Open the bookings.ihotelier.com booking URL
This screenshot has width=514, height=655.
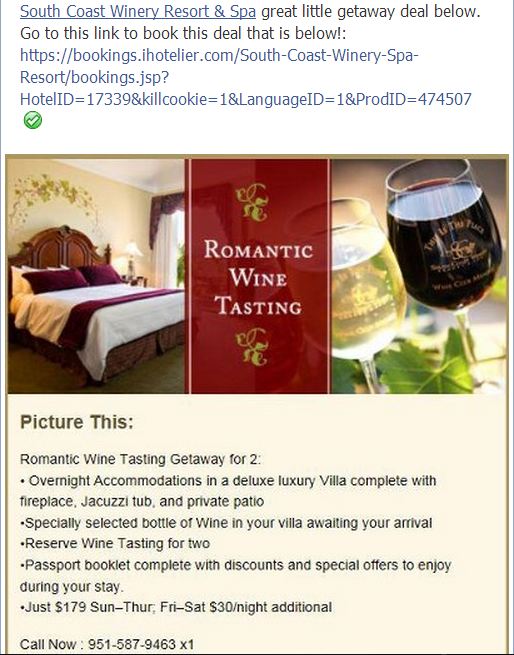tap(246, 77)
